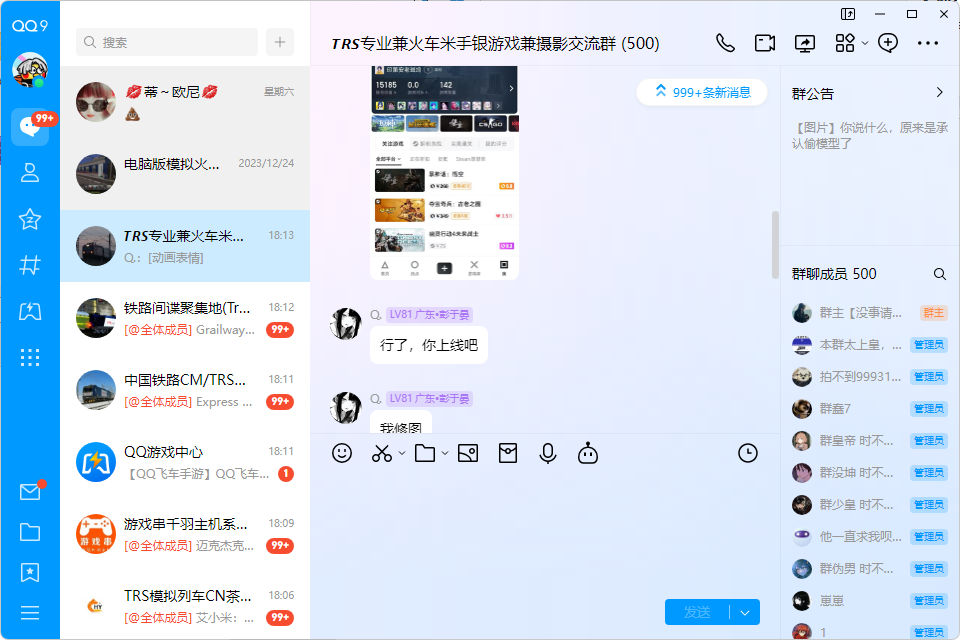Open the 铁路间谍聚集地 conversation
The image size is (960, 640).
point(185,318)
